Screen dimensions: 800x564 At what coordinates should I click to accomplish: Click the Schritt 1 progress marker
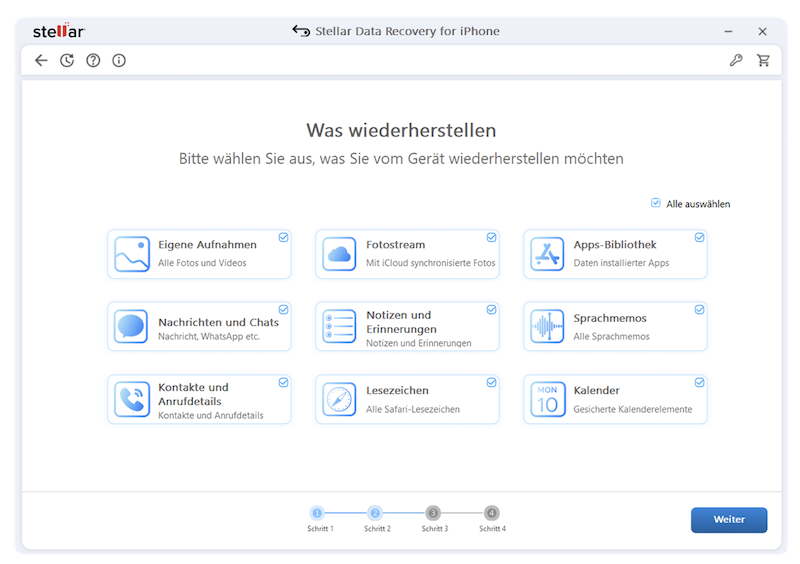317,513
